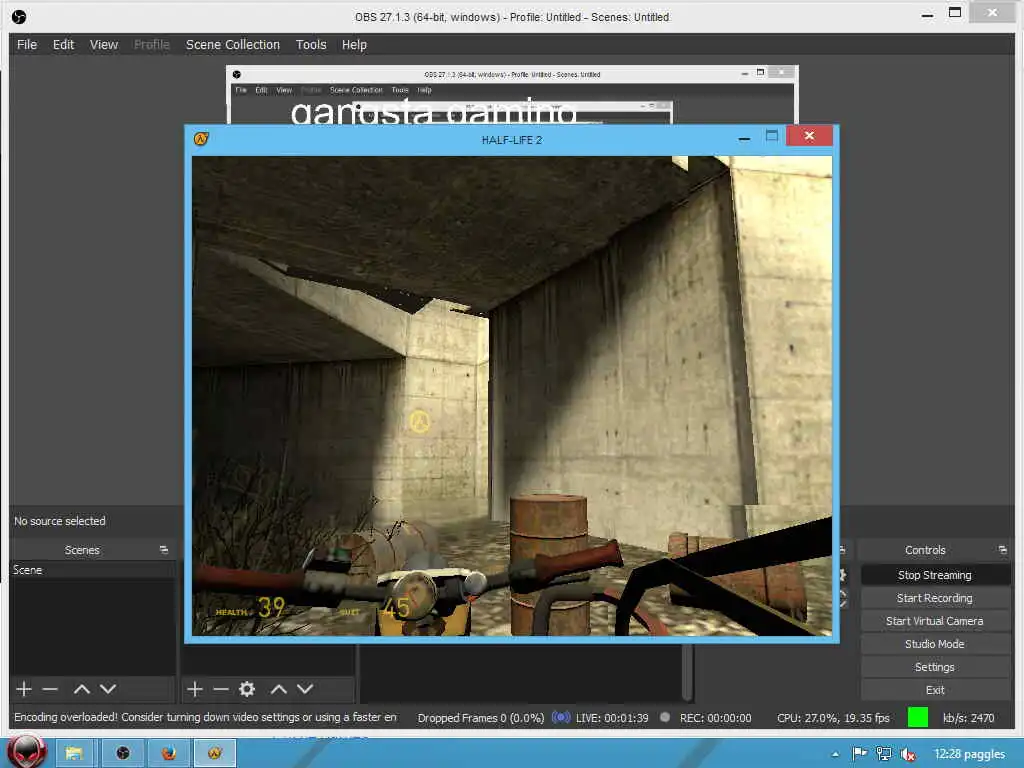Open the Tools menu in OBS
This screenshot has width=1024, height=768.
[x=311, y=44]
